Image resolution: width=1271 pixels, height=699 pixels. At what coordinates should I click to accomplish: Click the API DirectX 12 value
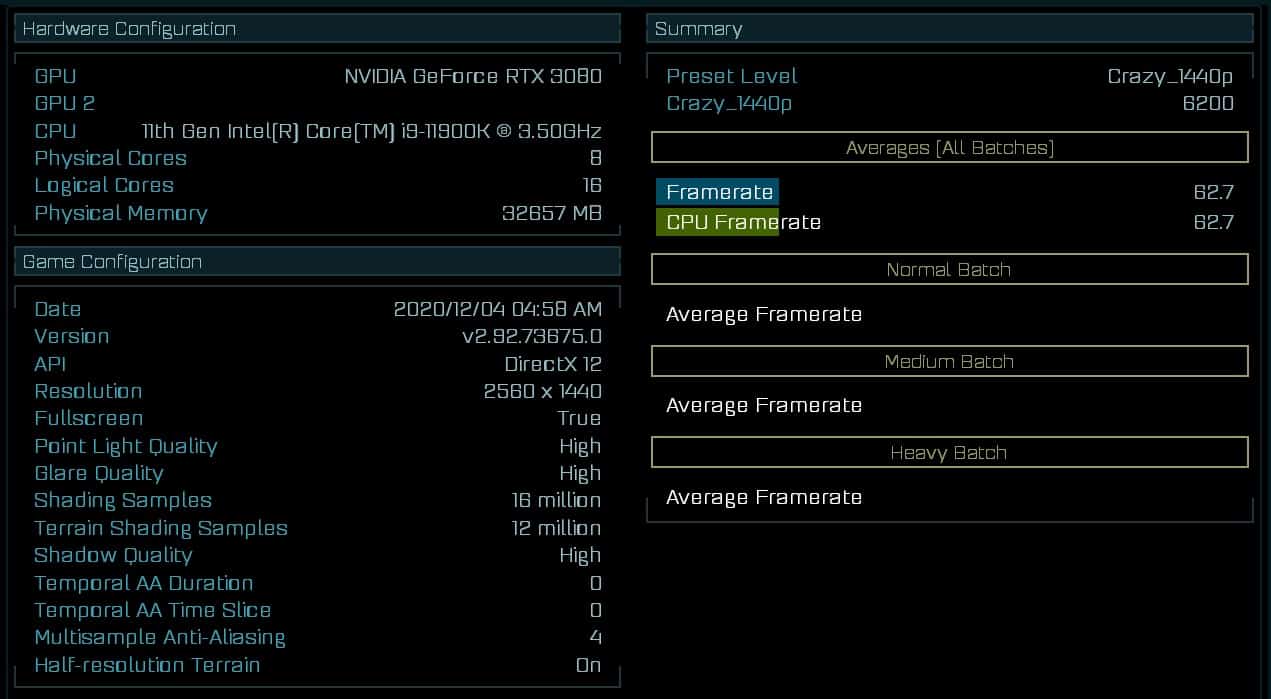click(x=553, y=364)
